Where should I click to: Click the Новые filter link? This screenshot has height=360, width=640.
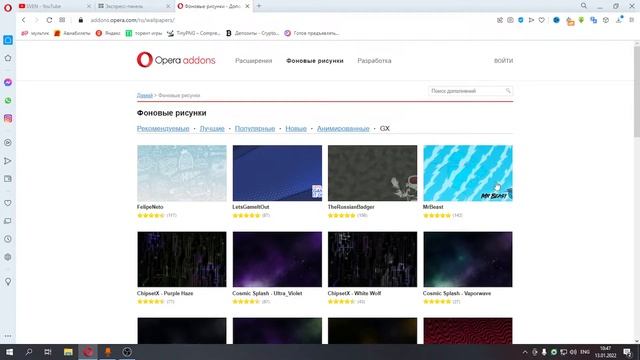(296, 128)
